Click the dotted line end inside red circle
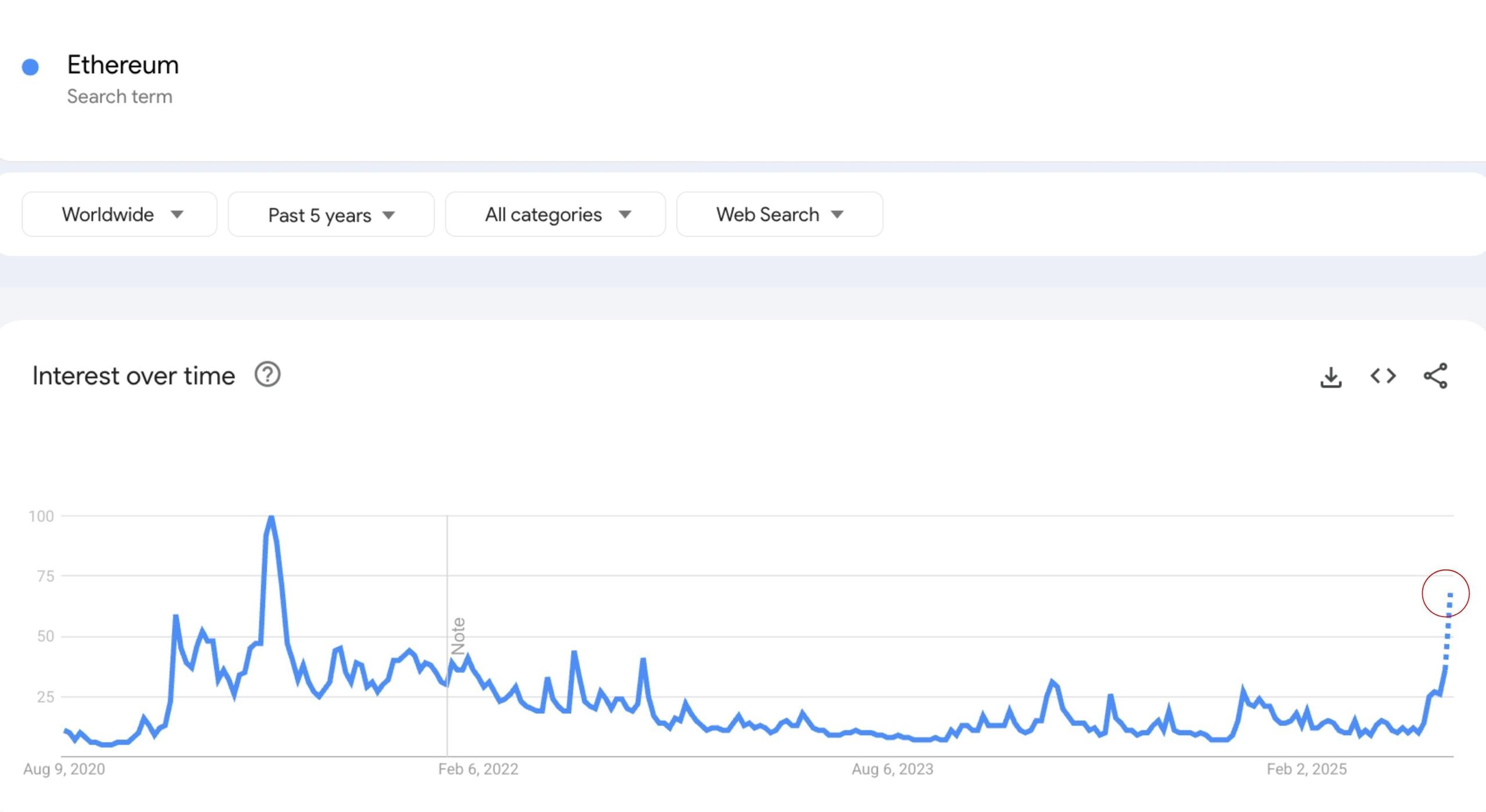The height and width of the screenshot is (812, 1486). pos(1449,596)
